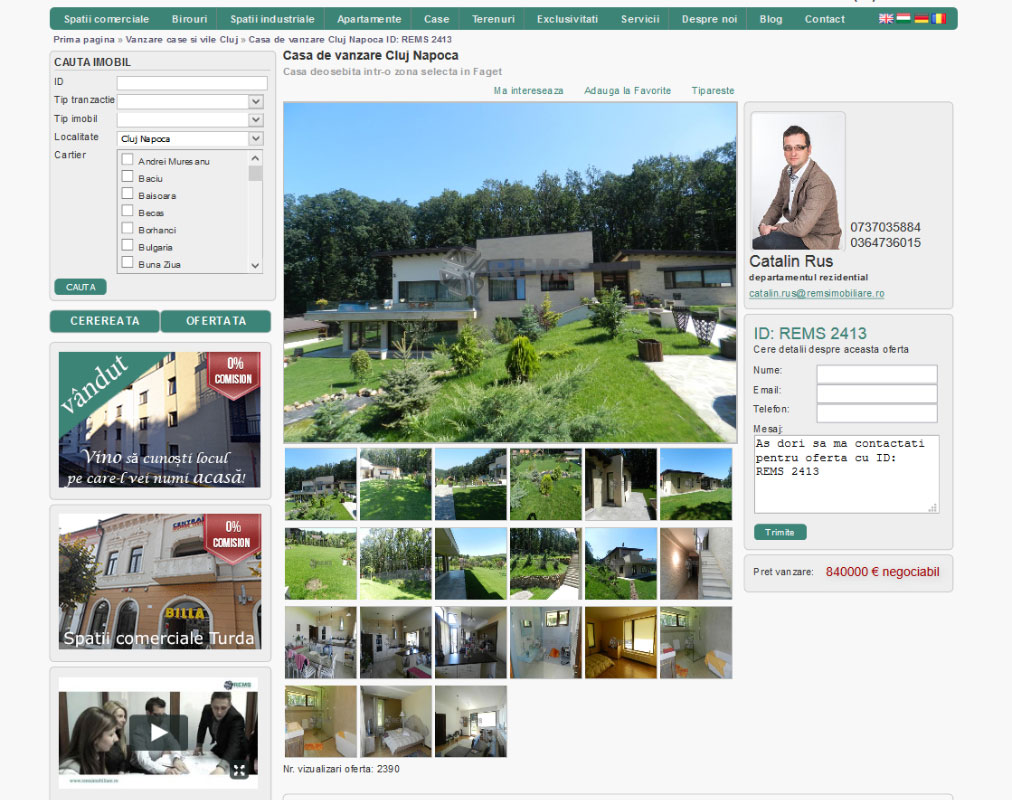Choose the Romanian flag icon
Image resolution: width=1012 pixels, height=800 pixels.
click(938, 19)
